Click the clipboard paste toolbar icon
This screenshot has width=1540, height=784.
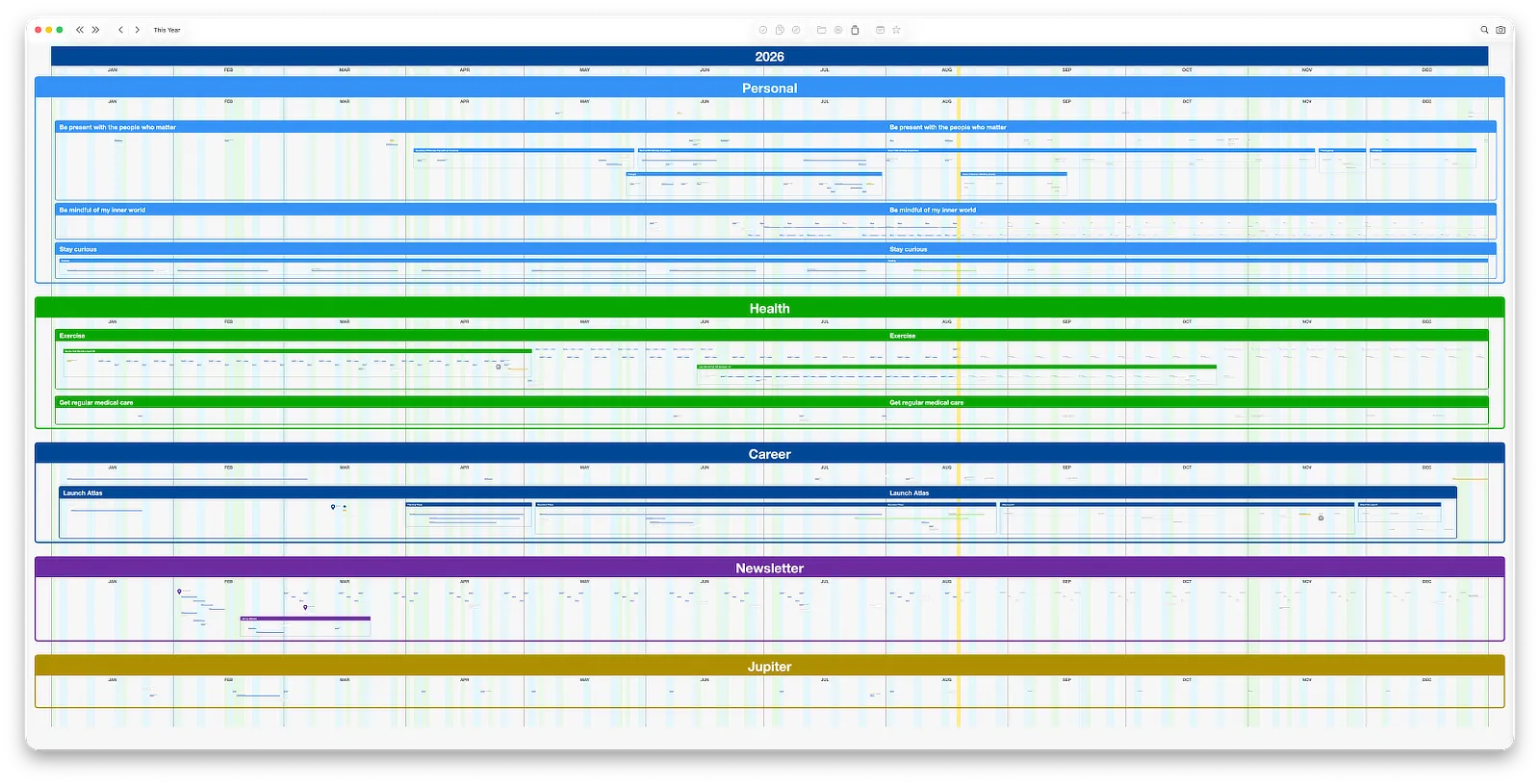click(855, 30)
